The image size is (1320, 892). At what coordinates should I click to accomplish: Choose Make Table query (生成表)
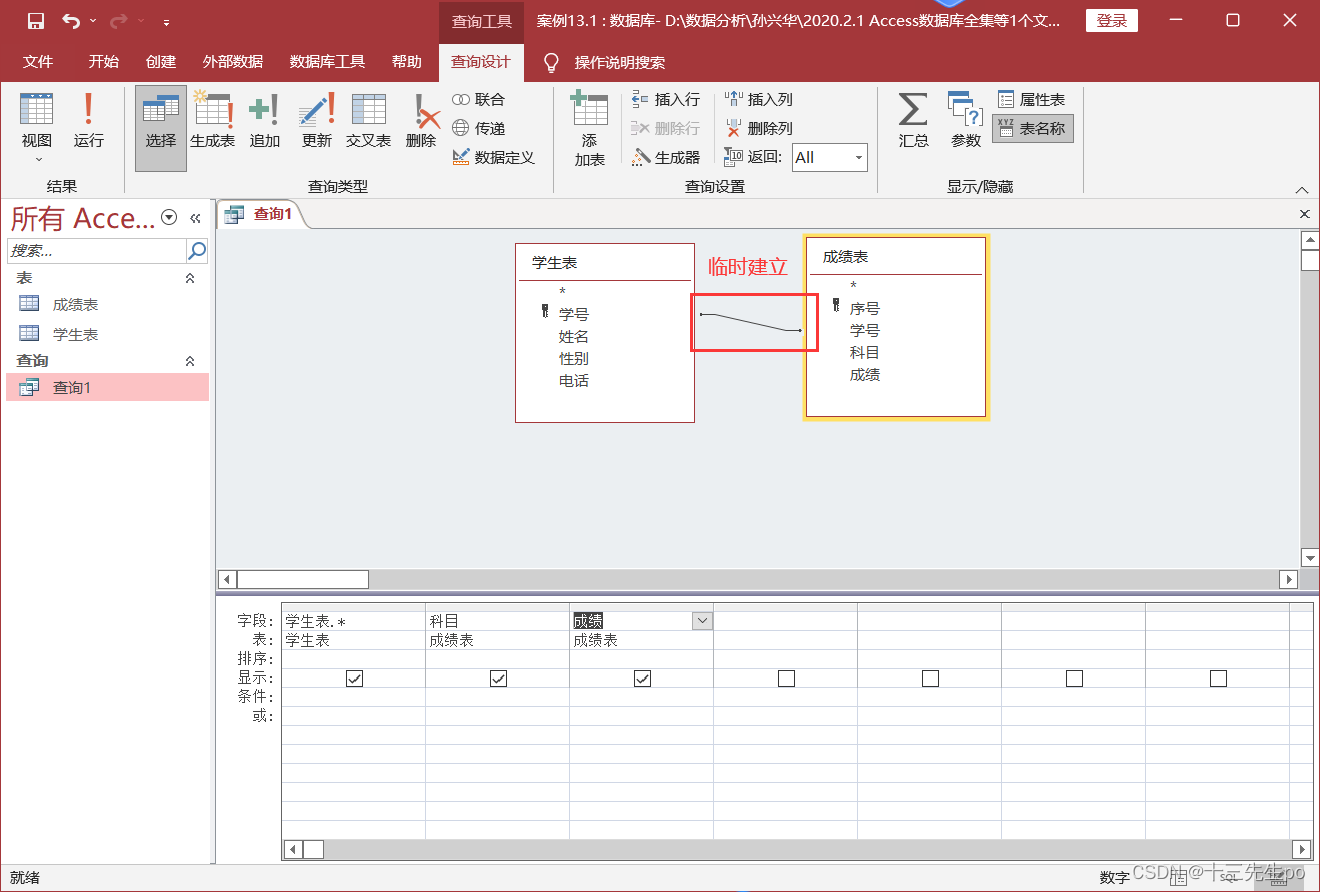(x=212, y=121)
